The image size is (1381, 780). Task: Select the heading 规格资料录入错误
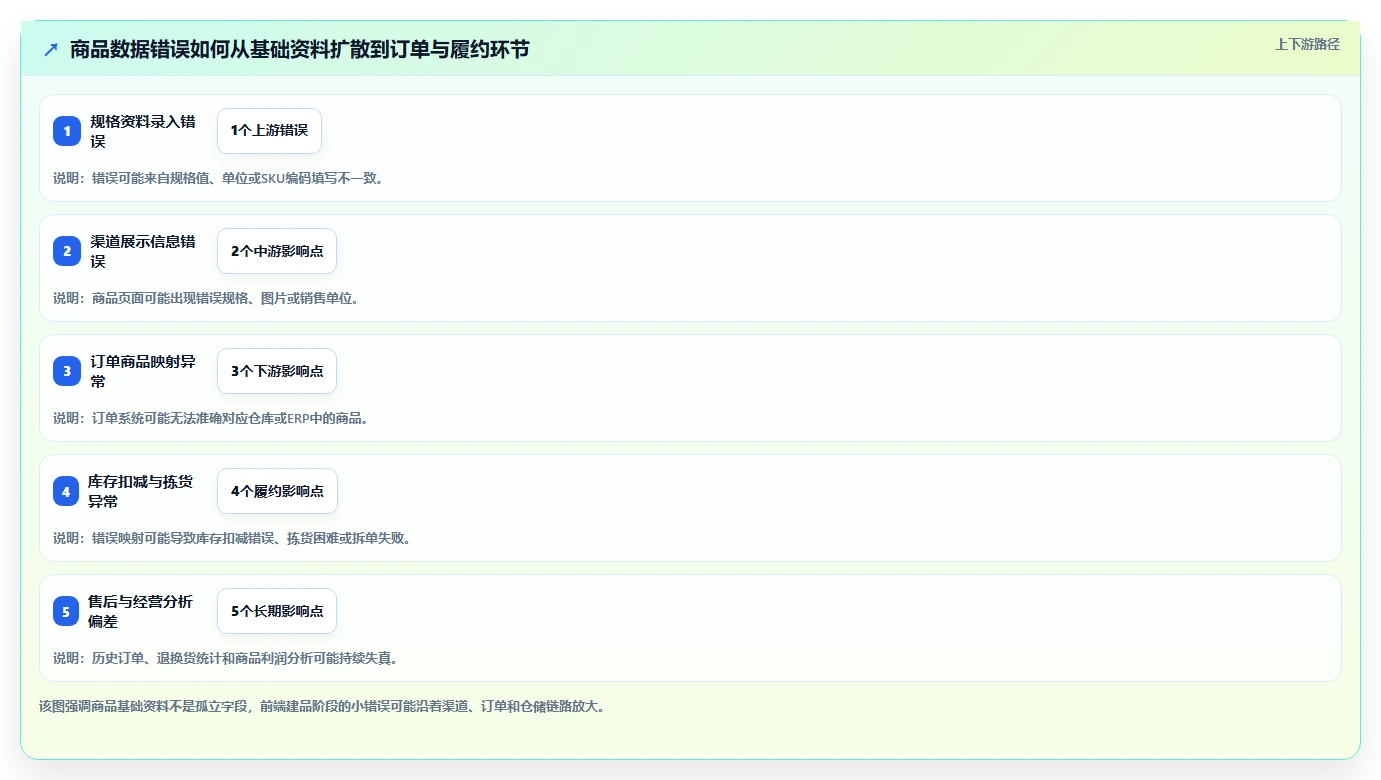[143, 131]
